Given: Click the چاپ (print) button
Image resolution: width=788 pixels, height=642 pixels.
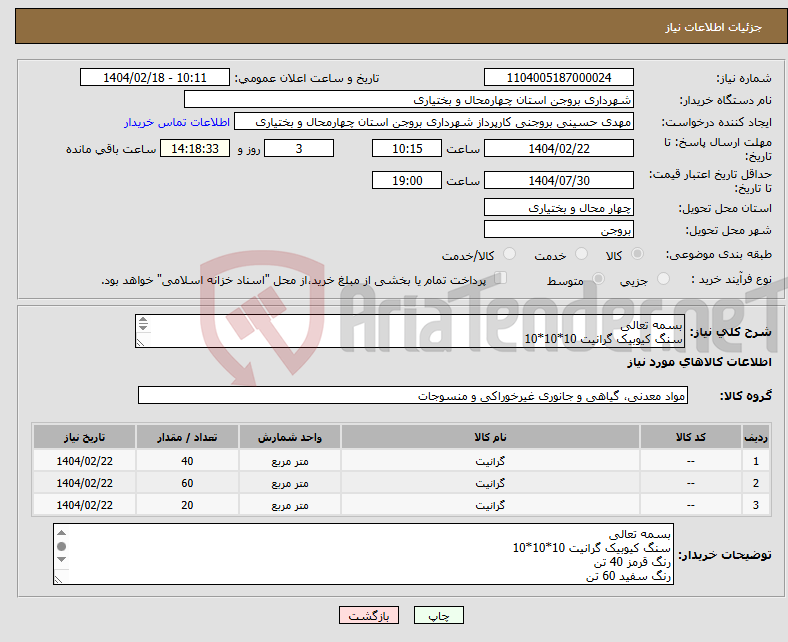Looking at the screenshot, I should pos(438,615).
